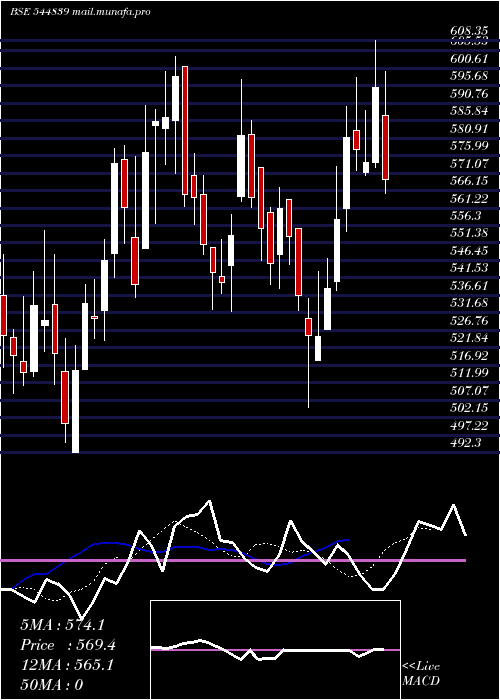Viewport: 500px width, 700px height.
Task: Click the 536.61 price level label
Action: pos(469,286)
